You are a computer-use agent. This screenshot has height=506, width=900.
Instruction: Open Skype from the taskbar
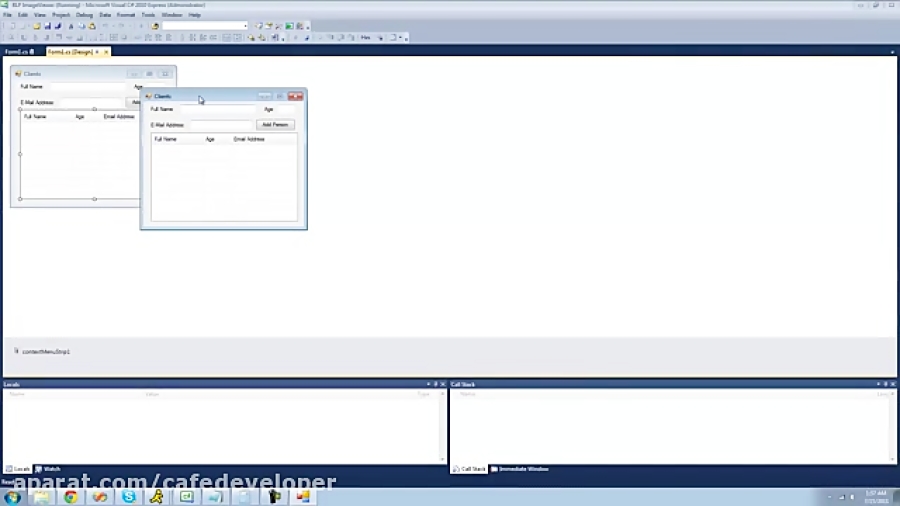(129, 497)
